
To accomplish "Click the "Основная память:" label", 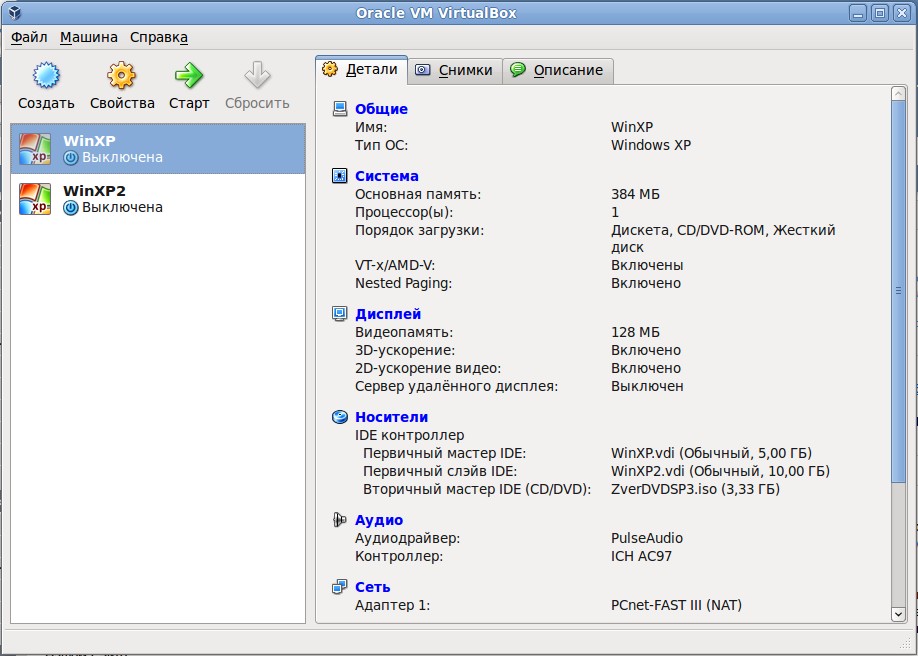I will tap(417, 194).
